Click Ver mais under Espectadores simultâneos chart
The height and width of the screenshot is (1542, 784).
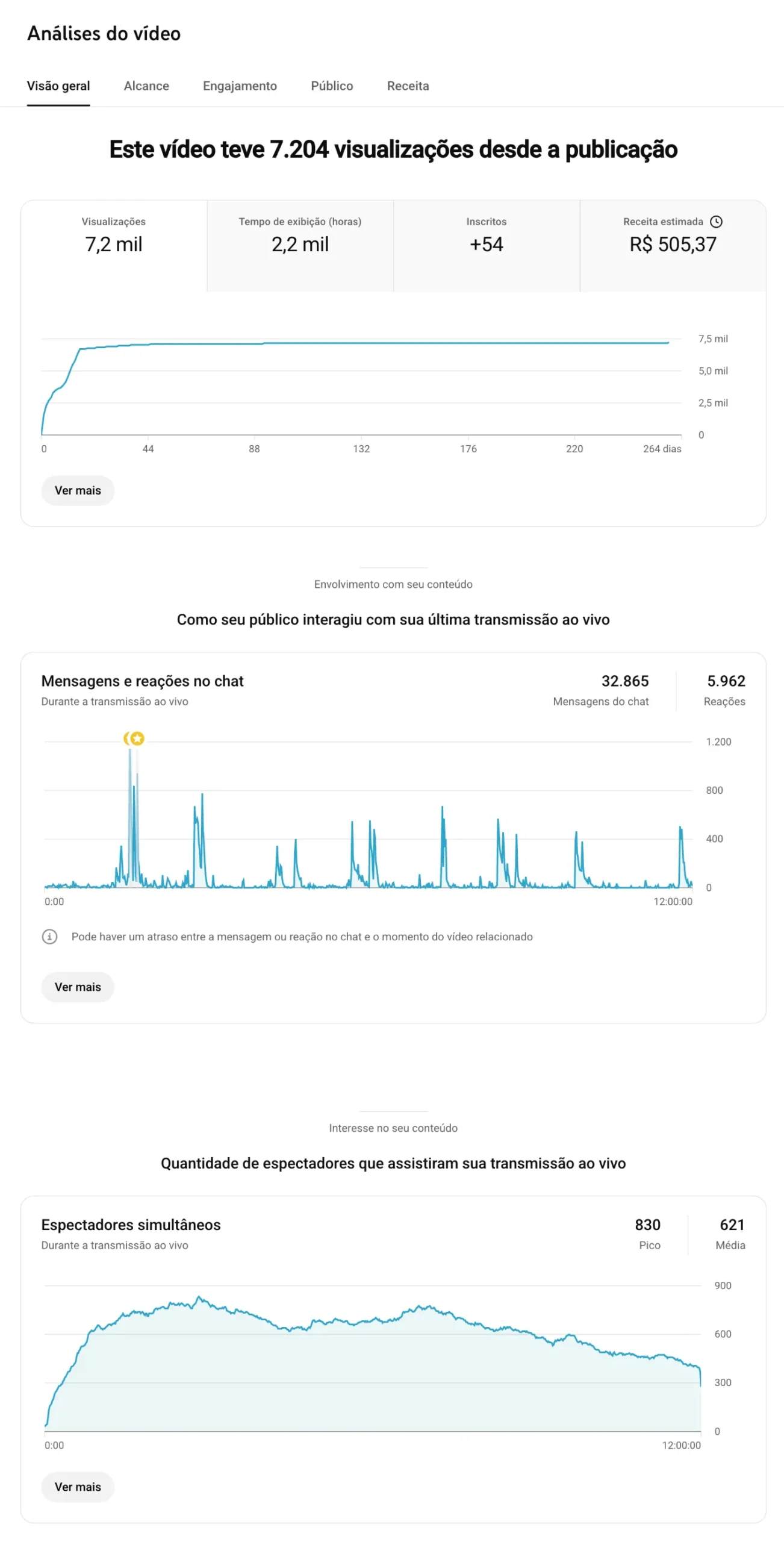[x=78, y=1487]
